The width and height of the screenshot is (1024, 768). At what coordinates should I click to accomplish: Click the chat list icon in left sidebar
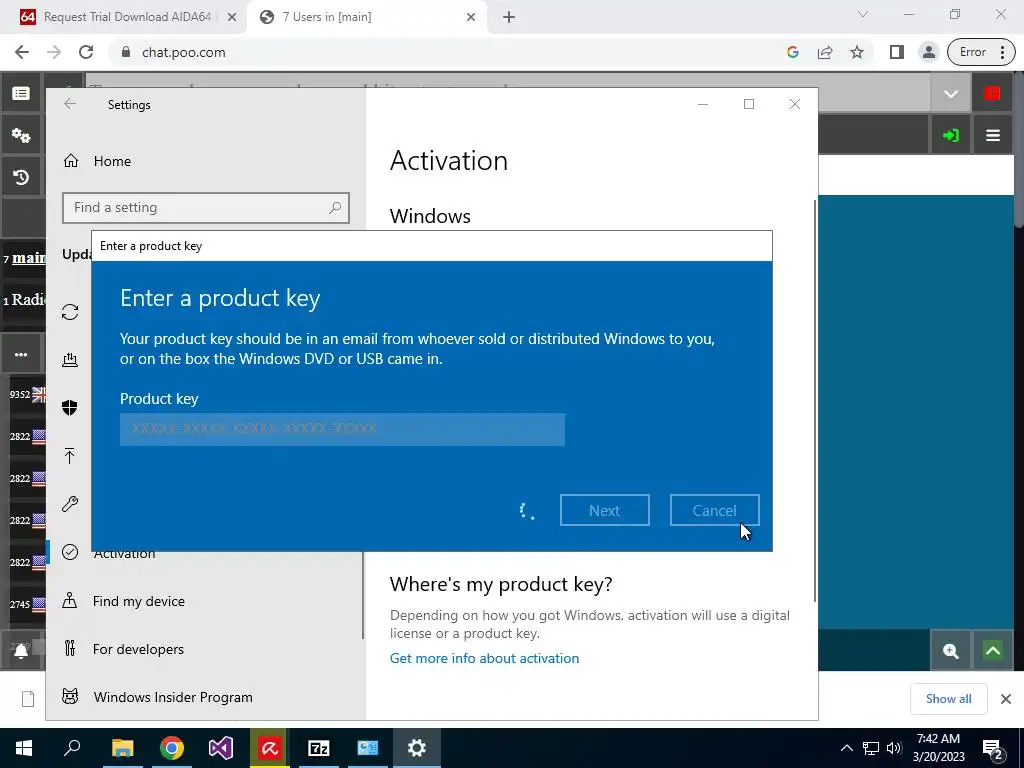tap(21, 94)
